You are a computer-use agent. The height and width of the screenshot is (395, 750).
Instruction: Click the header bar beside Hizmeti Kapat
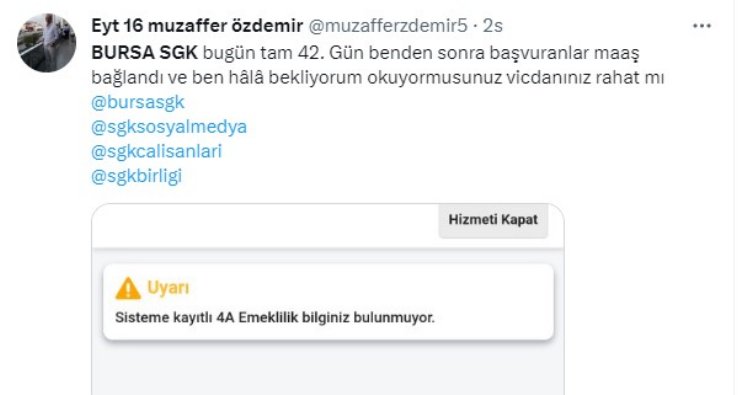265,226
